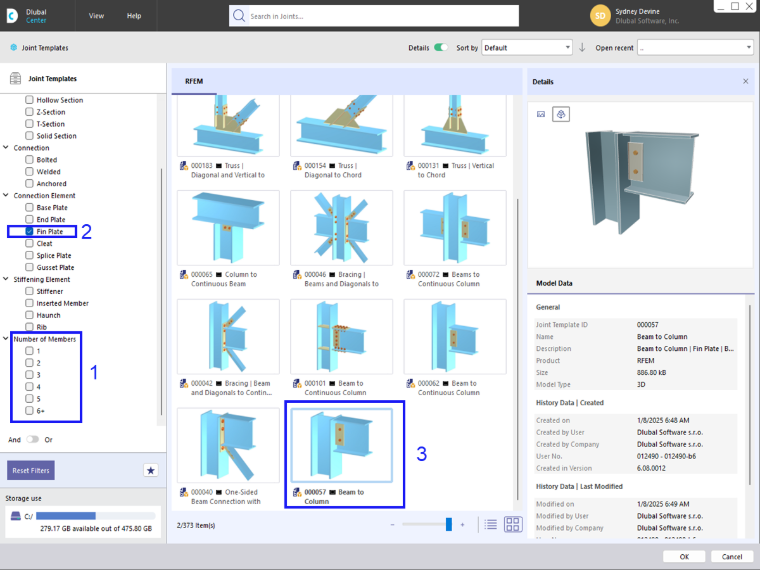Click the favorites star button
Screen dimensions: 760x570
pos(151,470)
